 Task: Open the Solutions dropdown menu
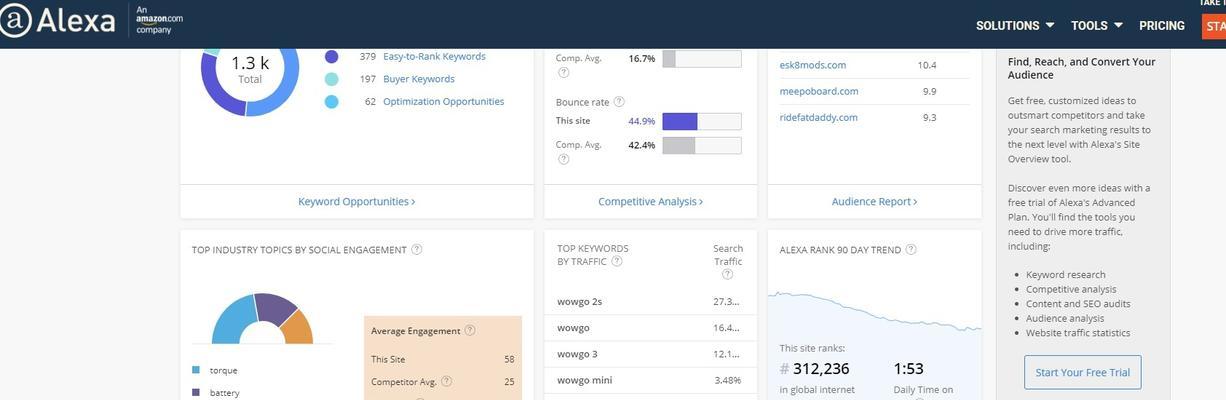pos(1015,26)
